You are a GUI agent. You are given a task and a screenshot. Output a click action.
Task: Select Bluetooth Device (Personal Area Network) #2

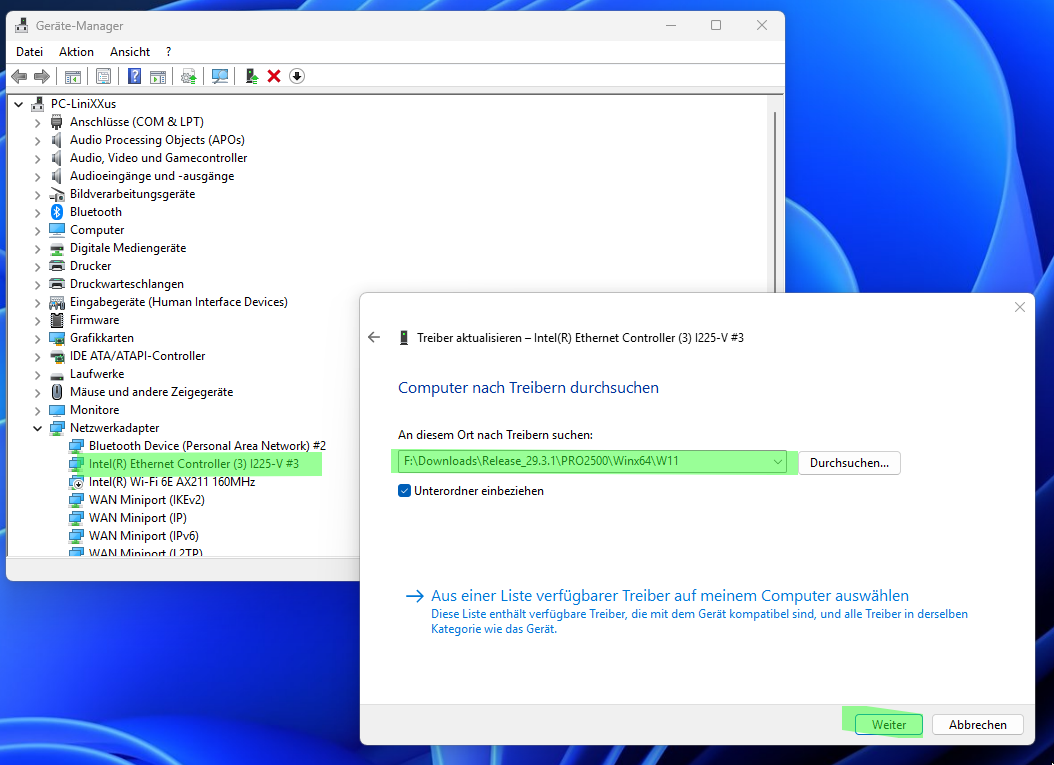click(207, 446)
